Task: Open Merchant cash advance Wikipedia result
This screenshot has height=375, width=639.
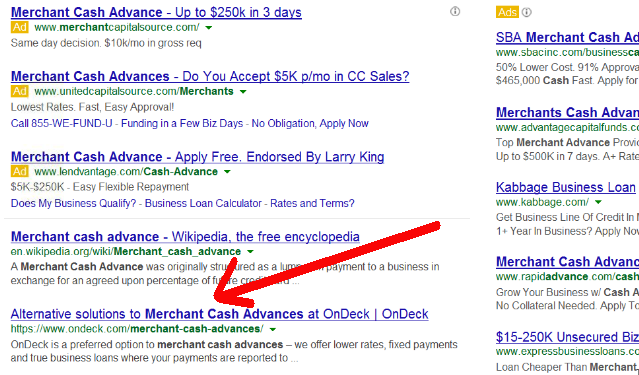Action: (x=185, y=237)
